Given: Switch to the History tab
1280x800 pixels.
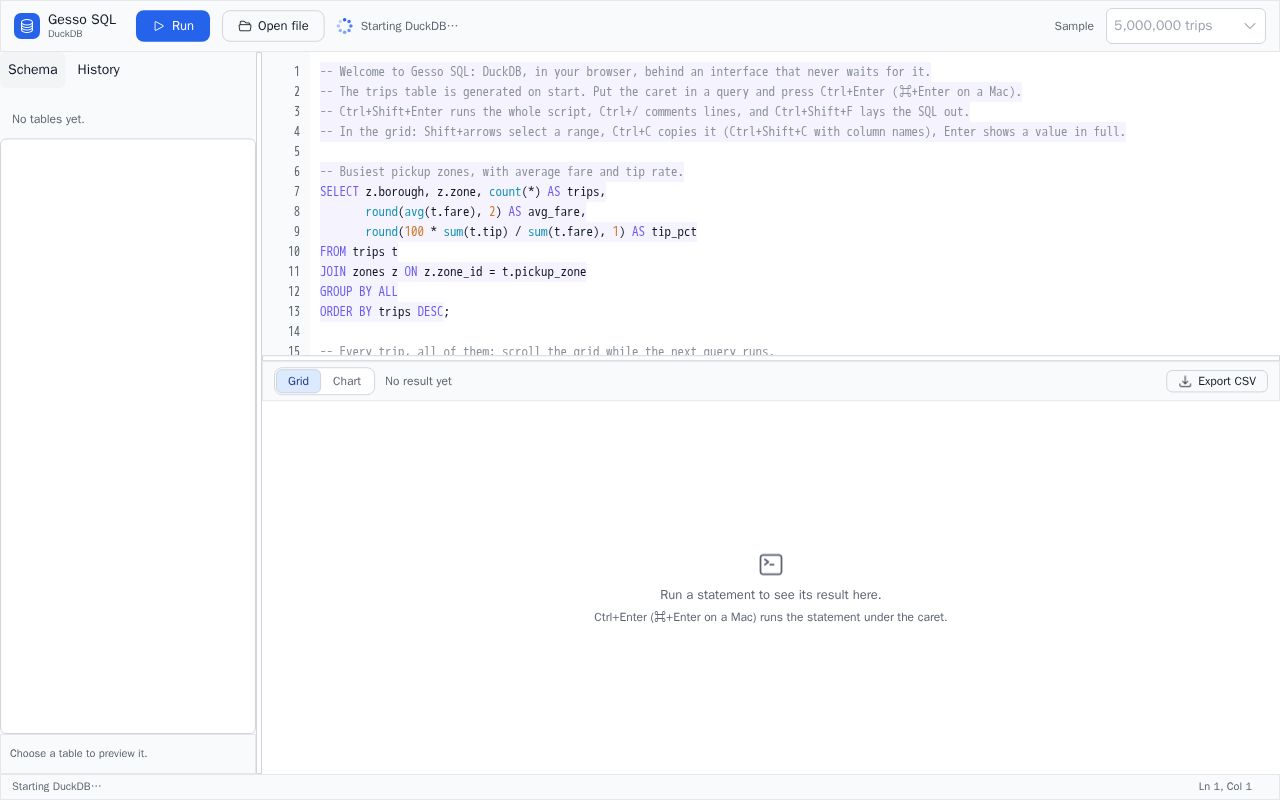Looking at the screenshot, I should pyautogui.click(x=99, y=69).
